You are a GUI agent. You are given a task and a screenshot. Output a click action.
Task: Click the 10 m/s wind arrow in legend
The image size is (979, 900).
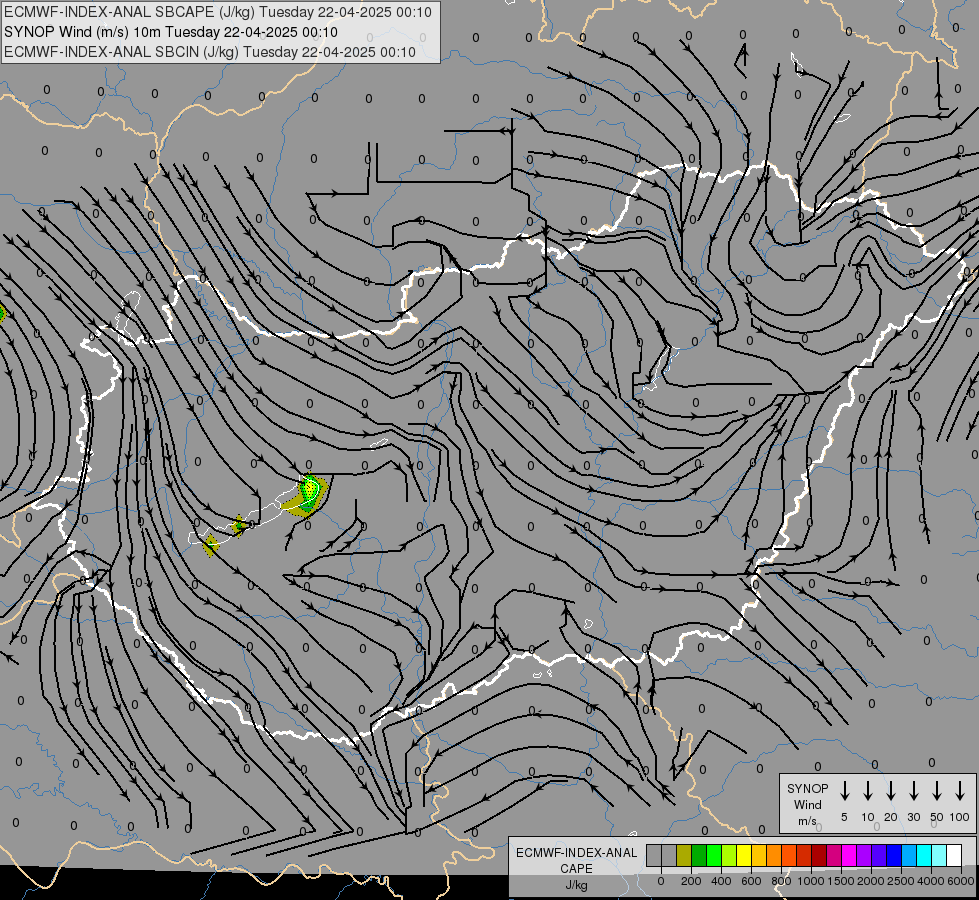867,791
